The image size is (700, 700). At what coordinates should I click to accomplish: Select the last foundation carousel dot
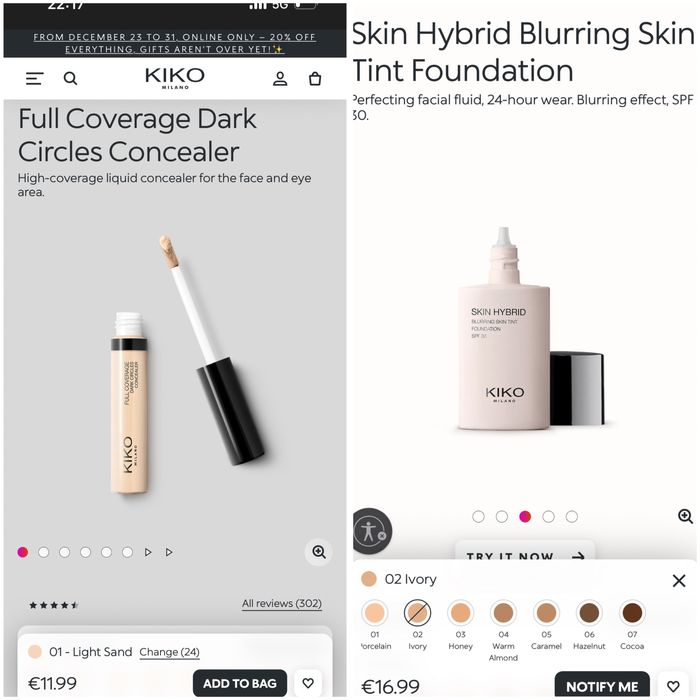pos(572,517)
